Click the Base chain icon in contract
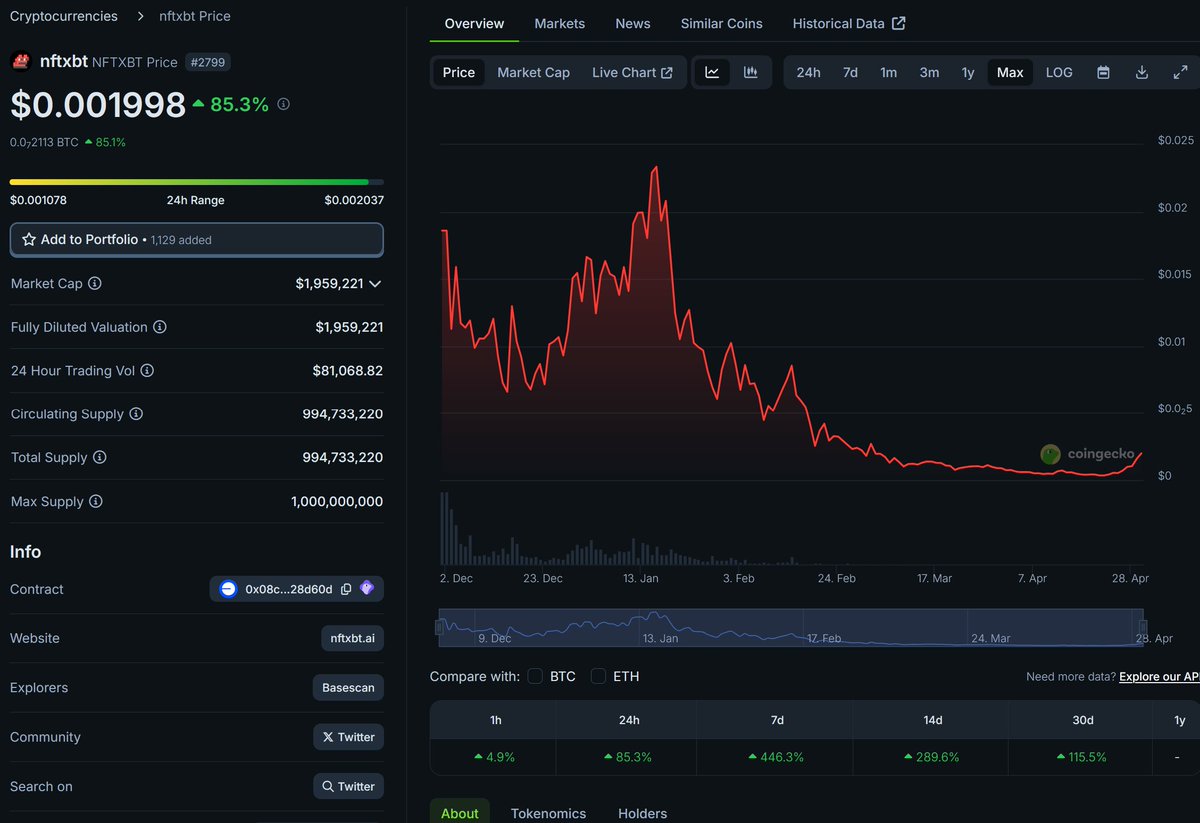Screen dimensions: 1200x823 tap(228, 589)
